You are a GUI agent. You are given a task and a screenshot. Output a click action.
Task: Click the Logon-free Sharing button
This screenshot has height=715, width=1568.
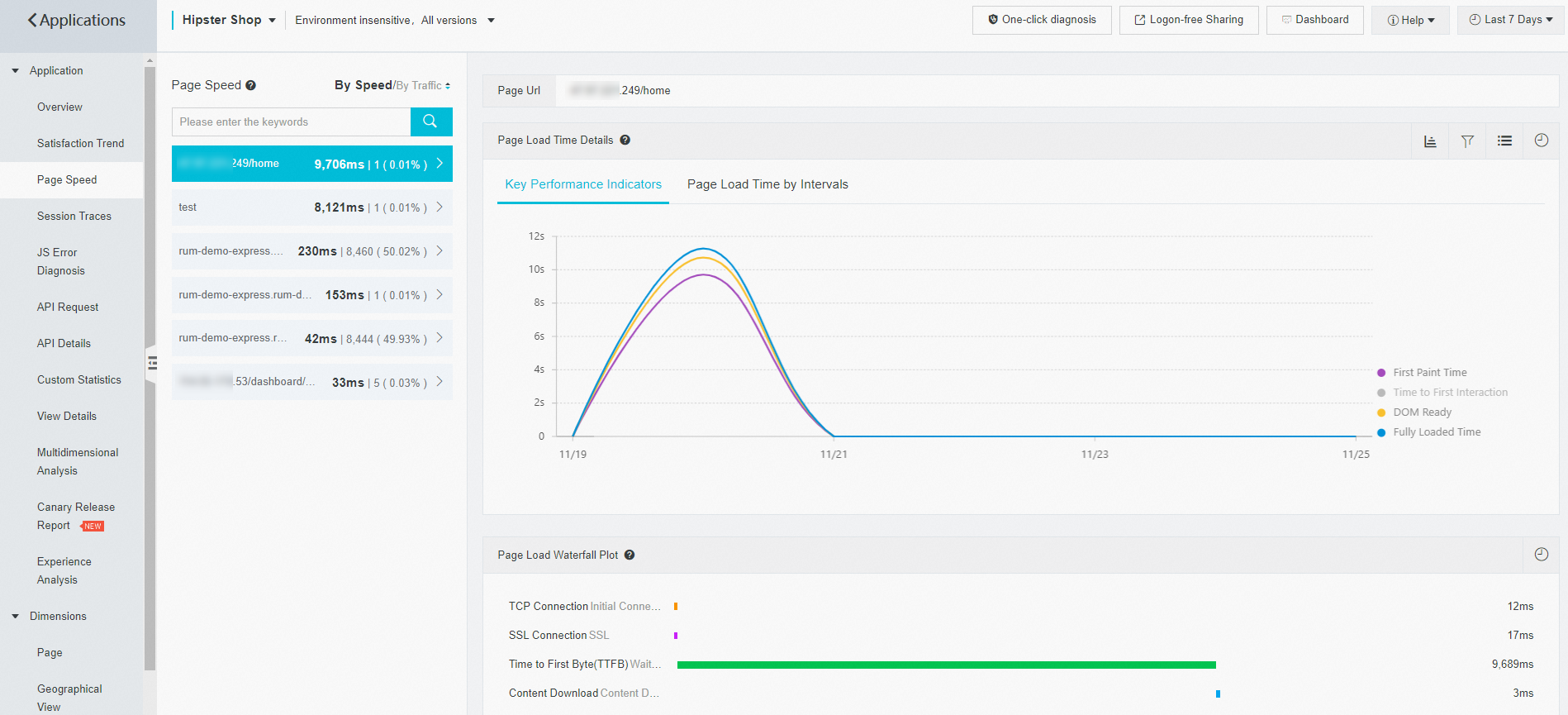pyautogui.click(x=1188, y=20)
